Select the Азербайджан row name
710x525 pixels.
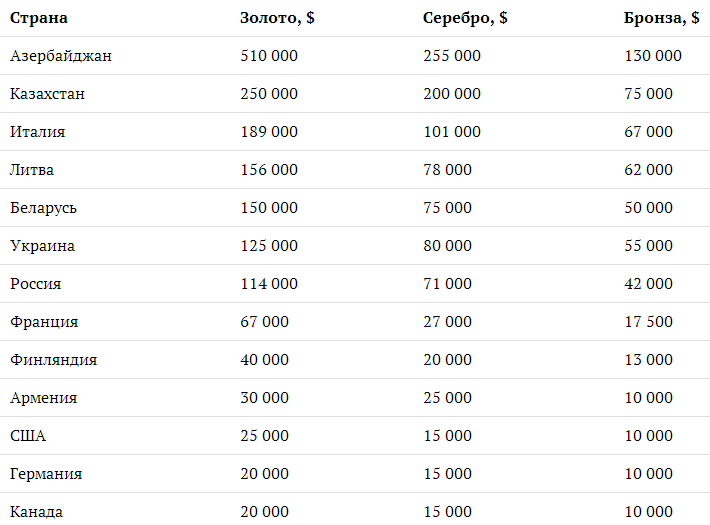[x=61, y=56]
